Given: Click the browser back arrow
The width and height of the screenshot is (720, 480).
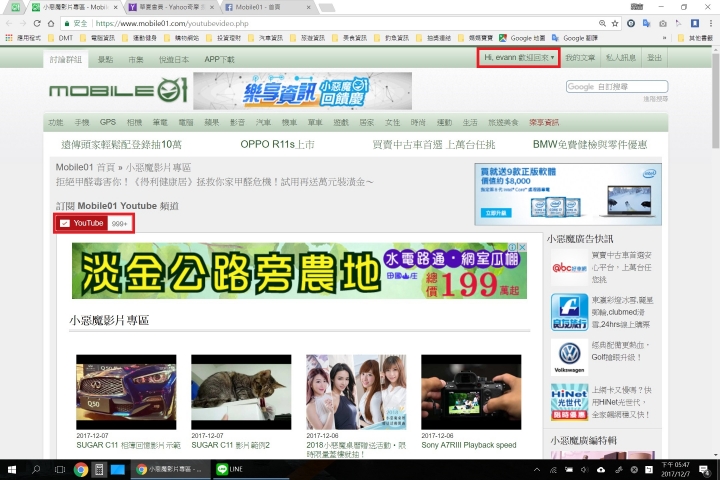Looking at the screenshot, I should (9, 23).
